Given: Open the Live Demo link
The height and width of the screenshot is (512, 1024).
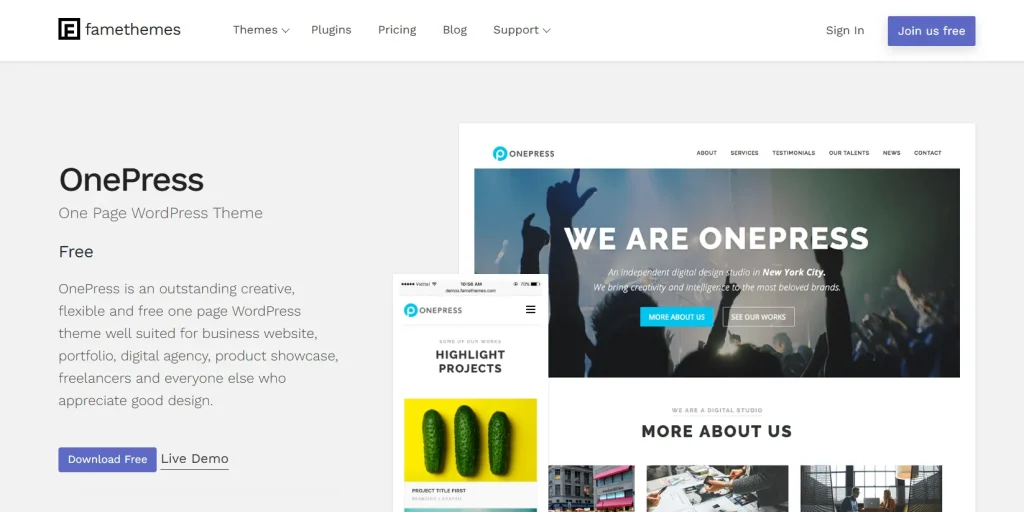Looking at the screenshot, I should (x=195, y=458).
